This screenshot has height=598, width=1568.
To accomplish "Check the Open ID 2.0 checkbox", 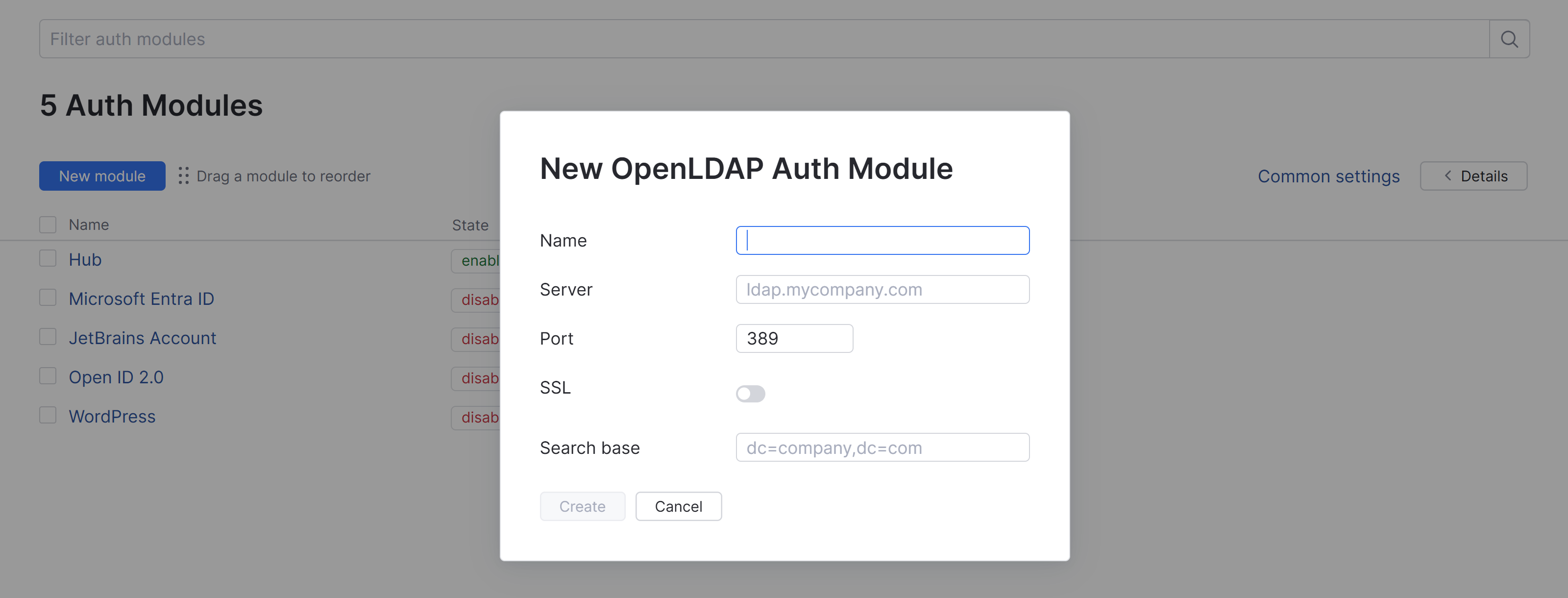I will 48,376.
